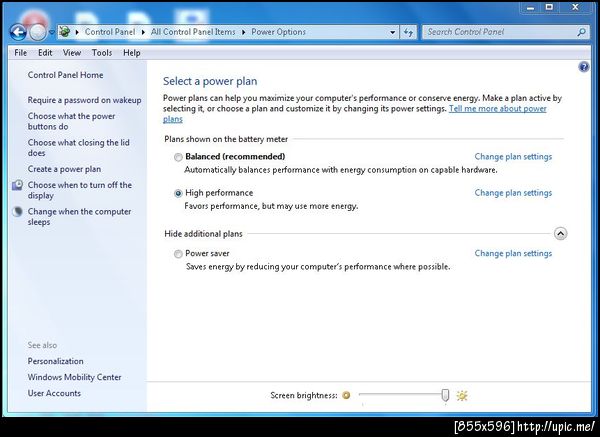600x437 pixels.
Task: Open User Accounts under See also
Action: click(x=54, y=393)
